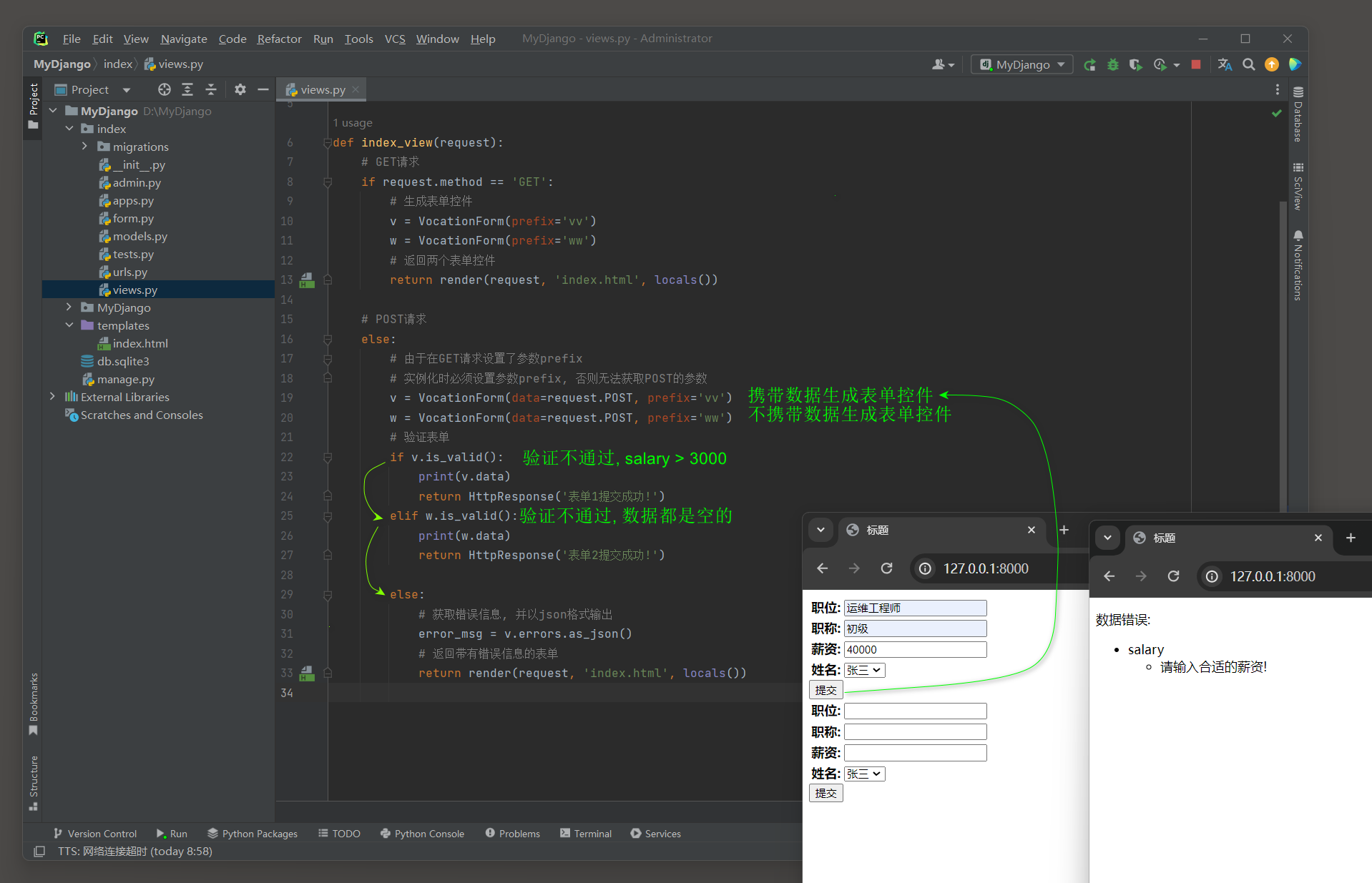
Task: Submit the second form with 提交 button
Action: point(826,793)
